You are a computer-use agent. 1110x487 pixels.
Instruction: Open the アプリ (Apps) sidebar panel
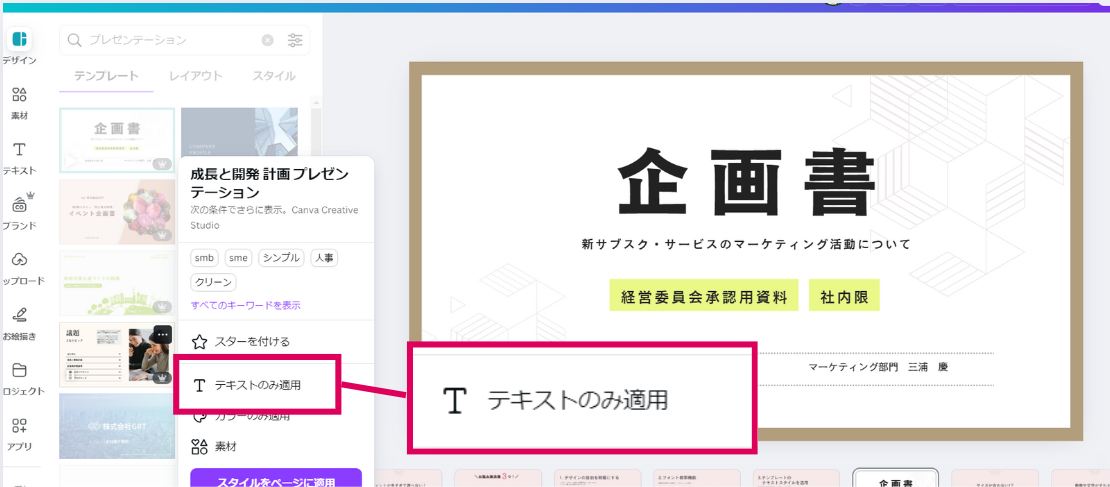19,432
